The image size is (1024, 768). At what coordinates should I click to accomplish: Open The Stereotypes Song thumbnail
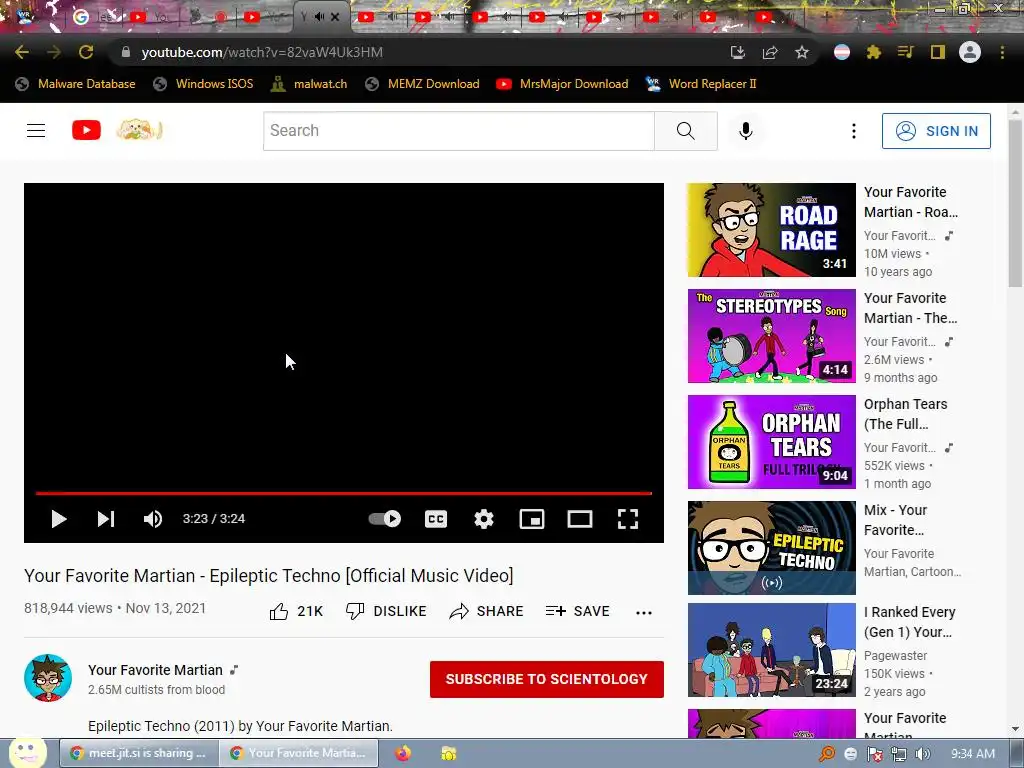click(771, 336)
